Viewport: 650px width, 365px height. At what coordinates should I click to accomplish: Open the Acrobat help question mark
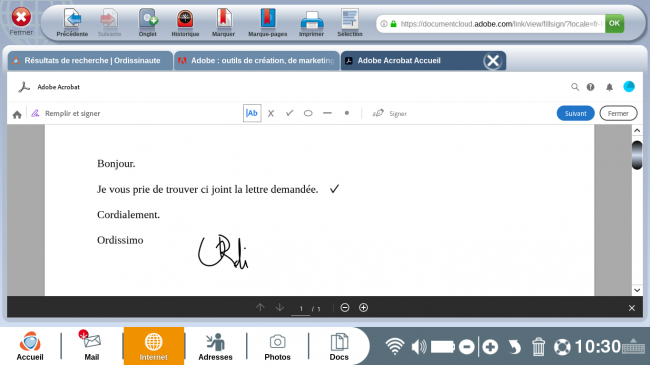[590, 87]
